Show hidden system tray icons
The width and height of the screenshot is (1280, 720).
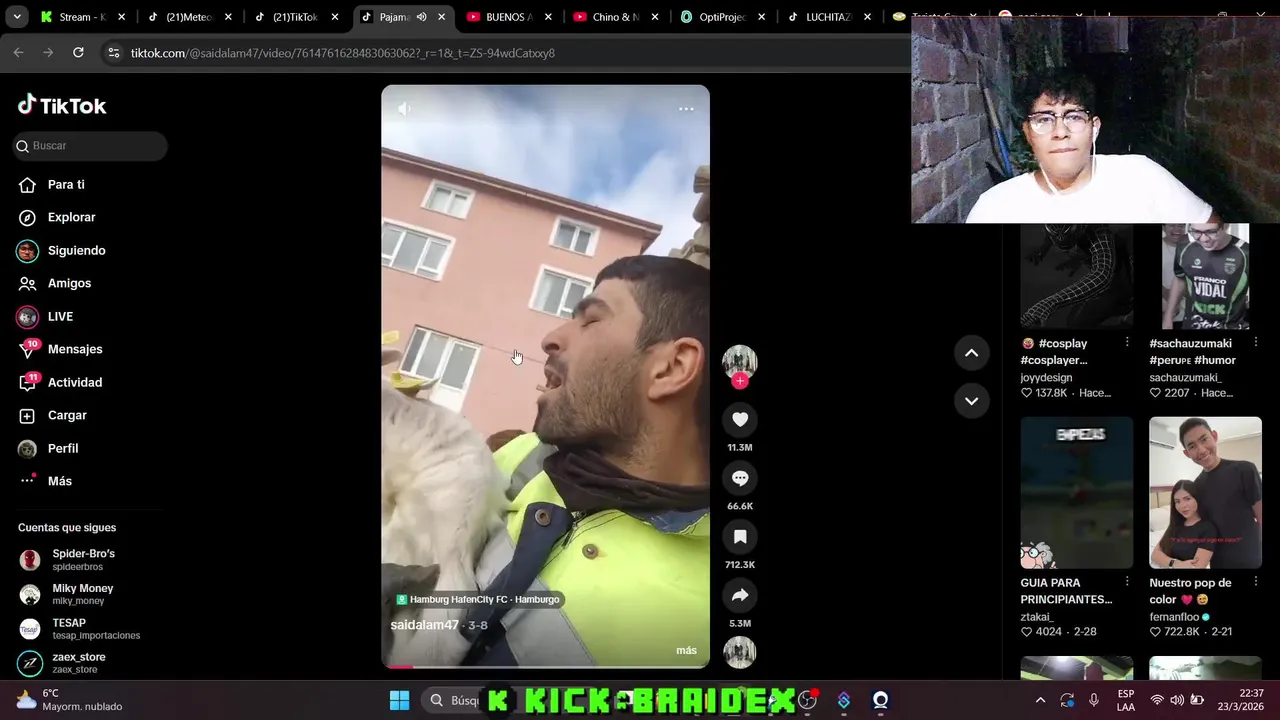[x=1040, y=700]
